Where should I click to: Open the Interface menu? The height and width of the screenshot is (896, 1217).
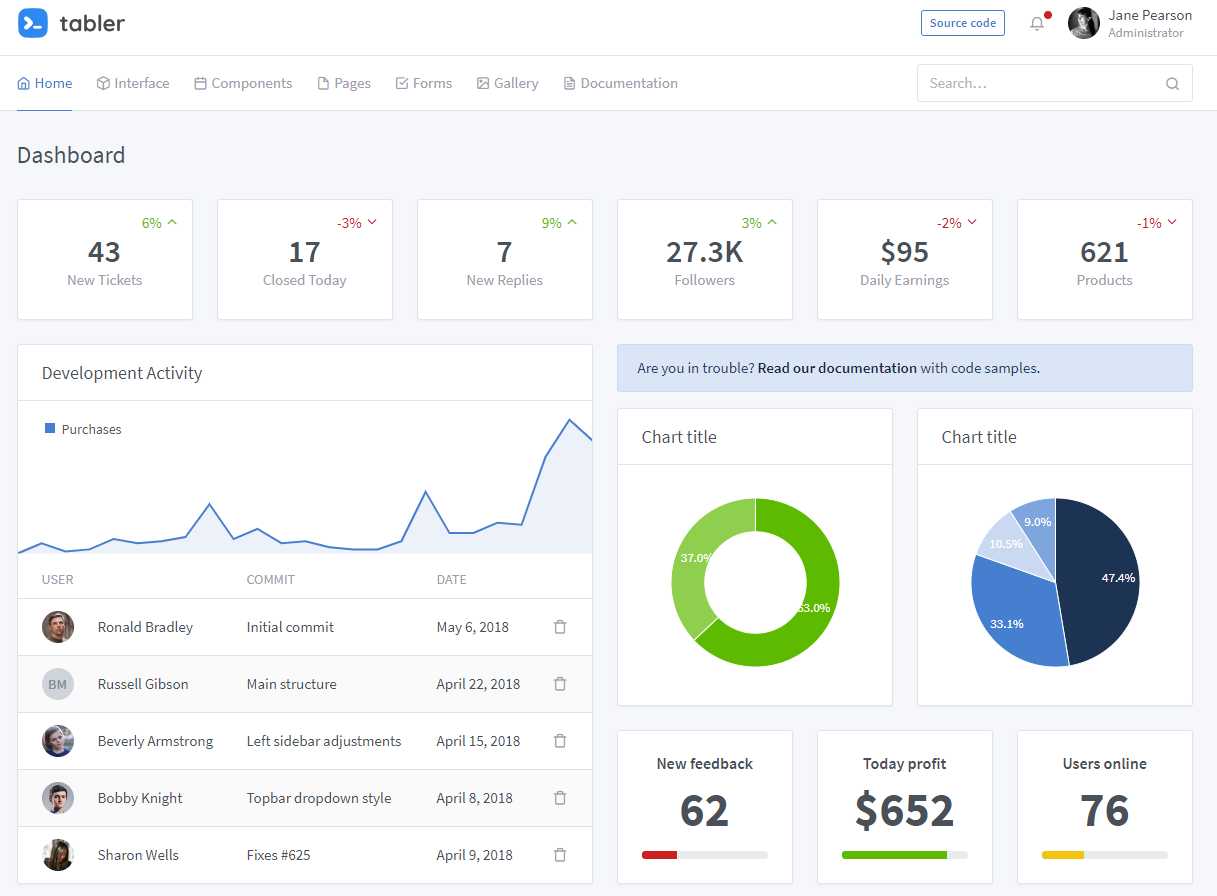[133, 83]
